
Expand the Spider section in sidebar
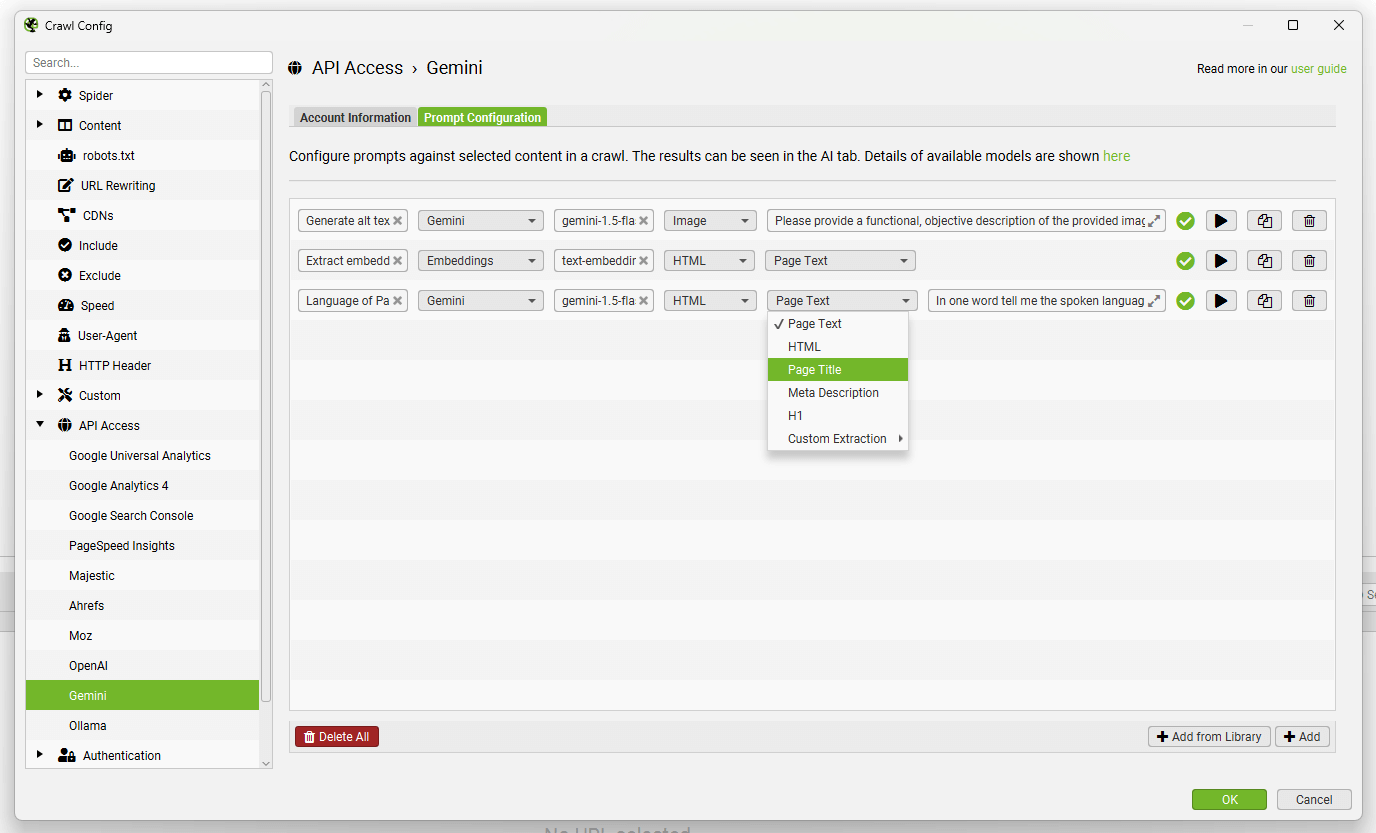coord(40,95)
